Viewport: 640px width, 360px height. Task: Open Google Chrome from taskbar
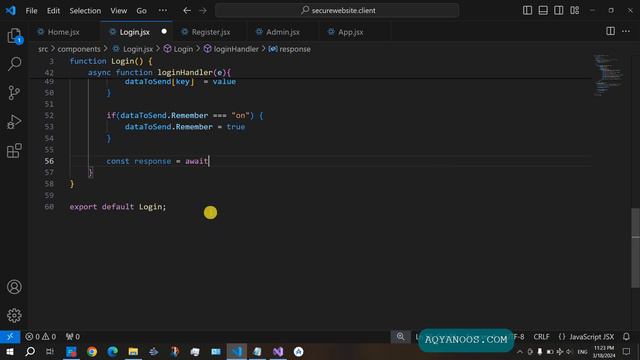coord(92,351)
